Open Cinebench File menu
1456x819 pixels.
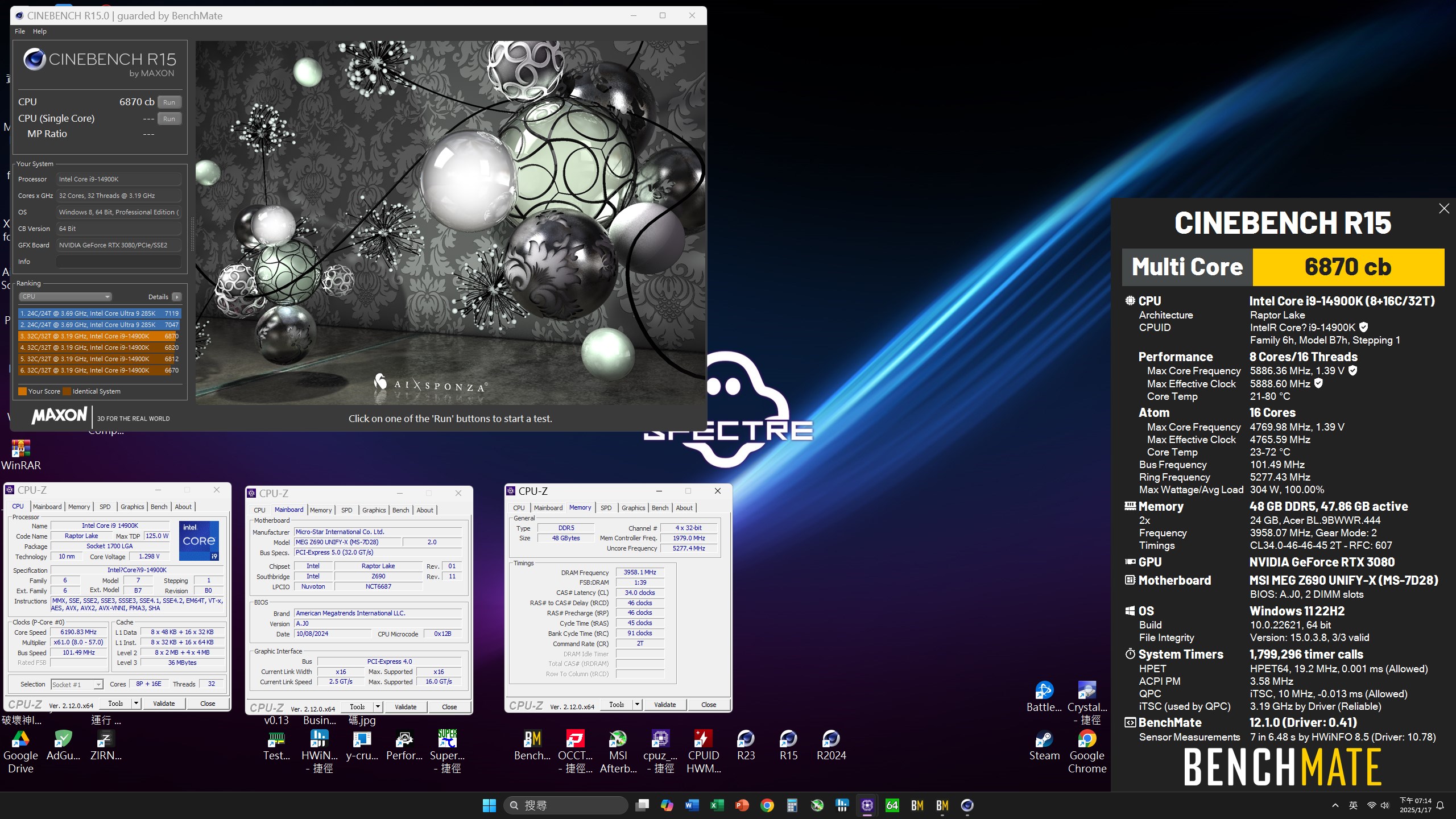click(20, 31)
